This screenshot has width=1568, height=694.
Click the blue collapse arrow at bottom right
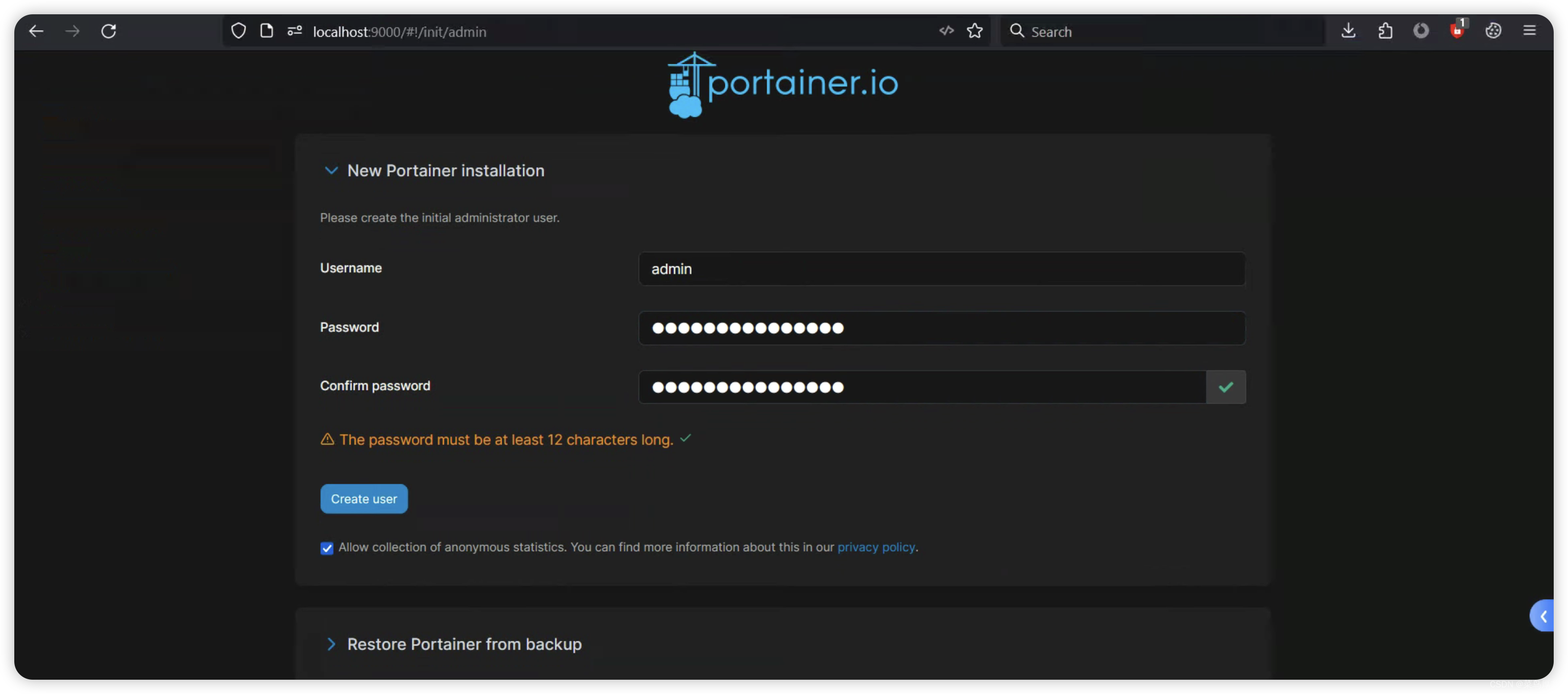pos(1543,615)
